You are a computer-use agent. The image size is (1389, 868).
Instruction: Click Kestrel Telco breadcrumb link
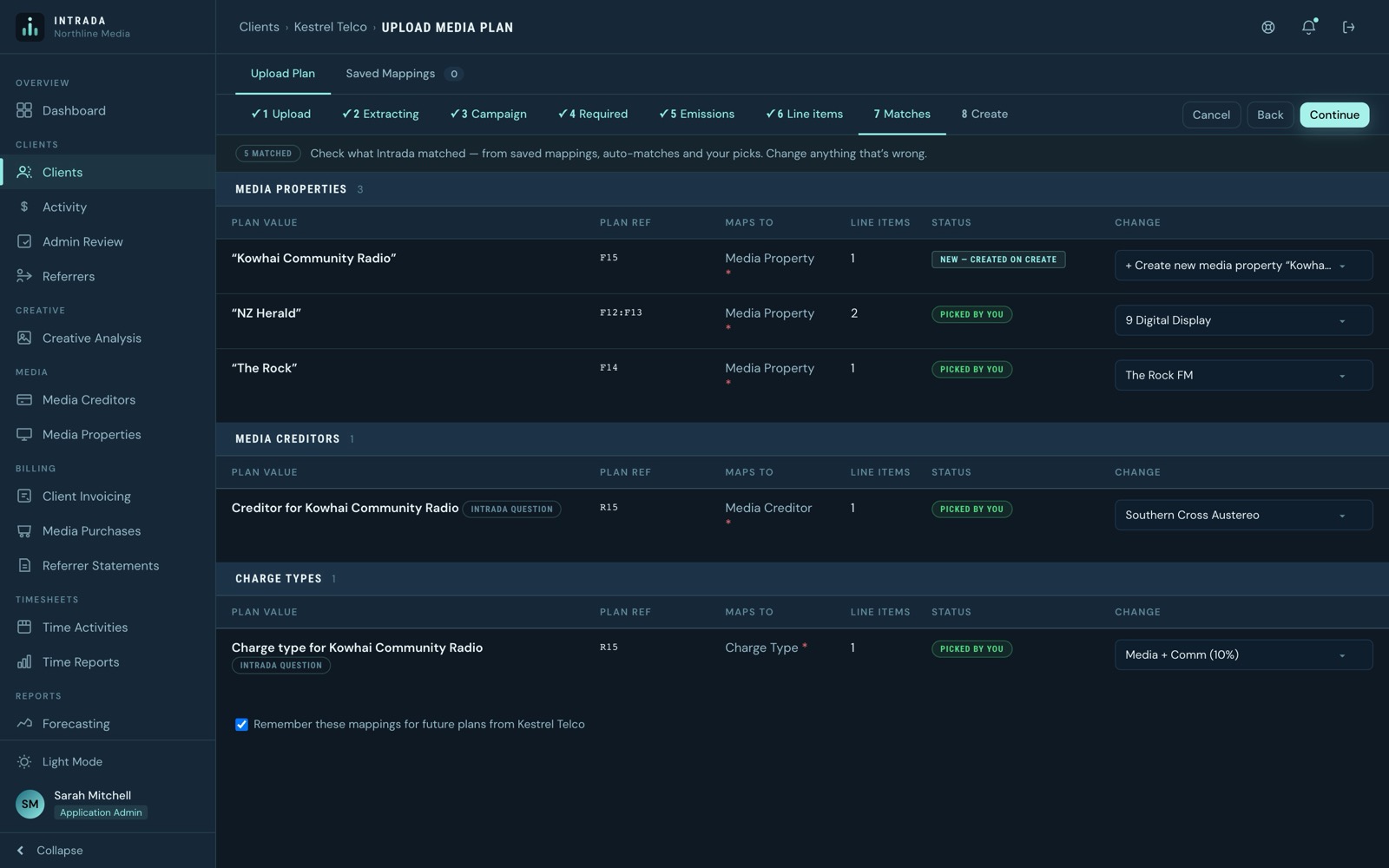tap(330, 27)
